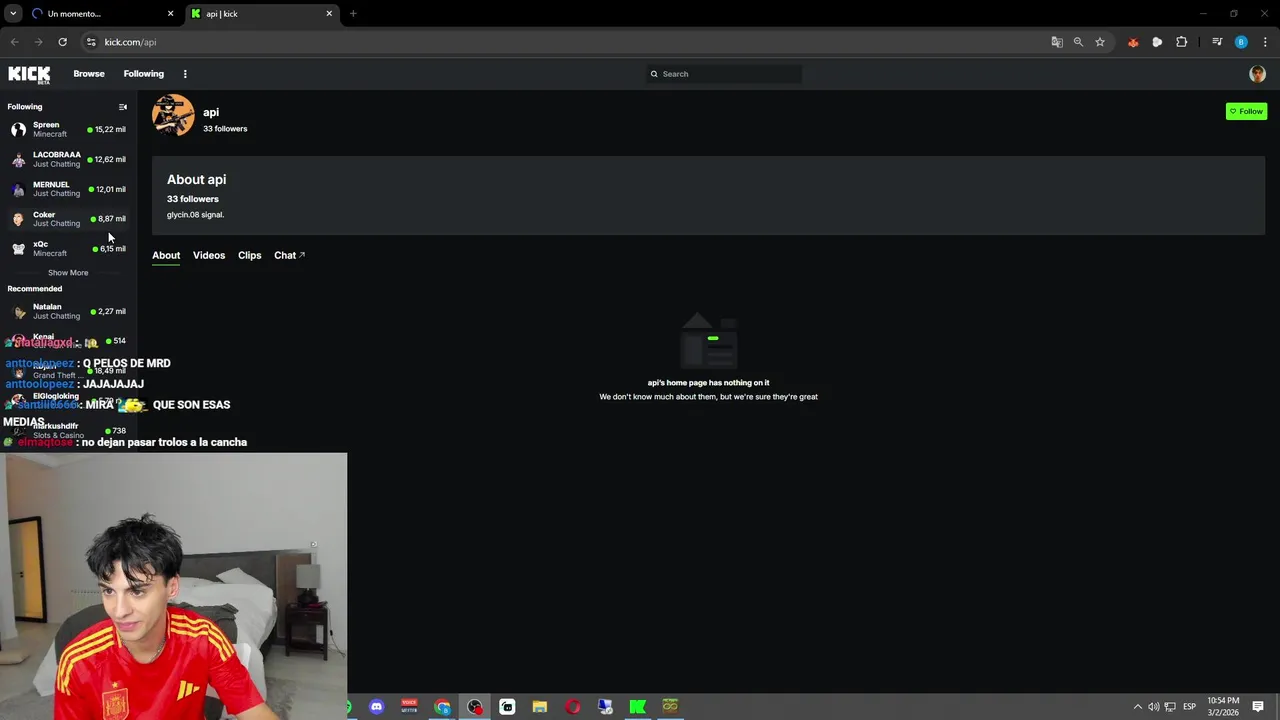
Task: Open Chat in popout window
Action: click(289, 256)
